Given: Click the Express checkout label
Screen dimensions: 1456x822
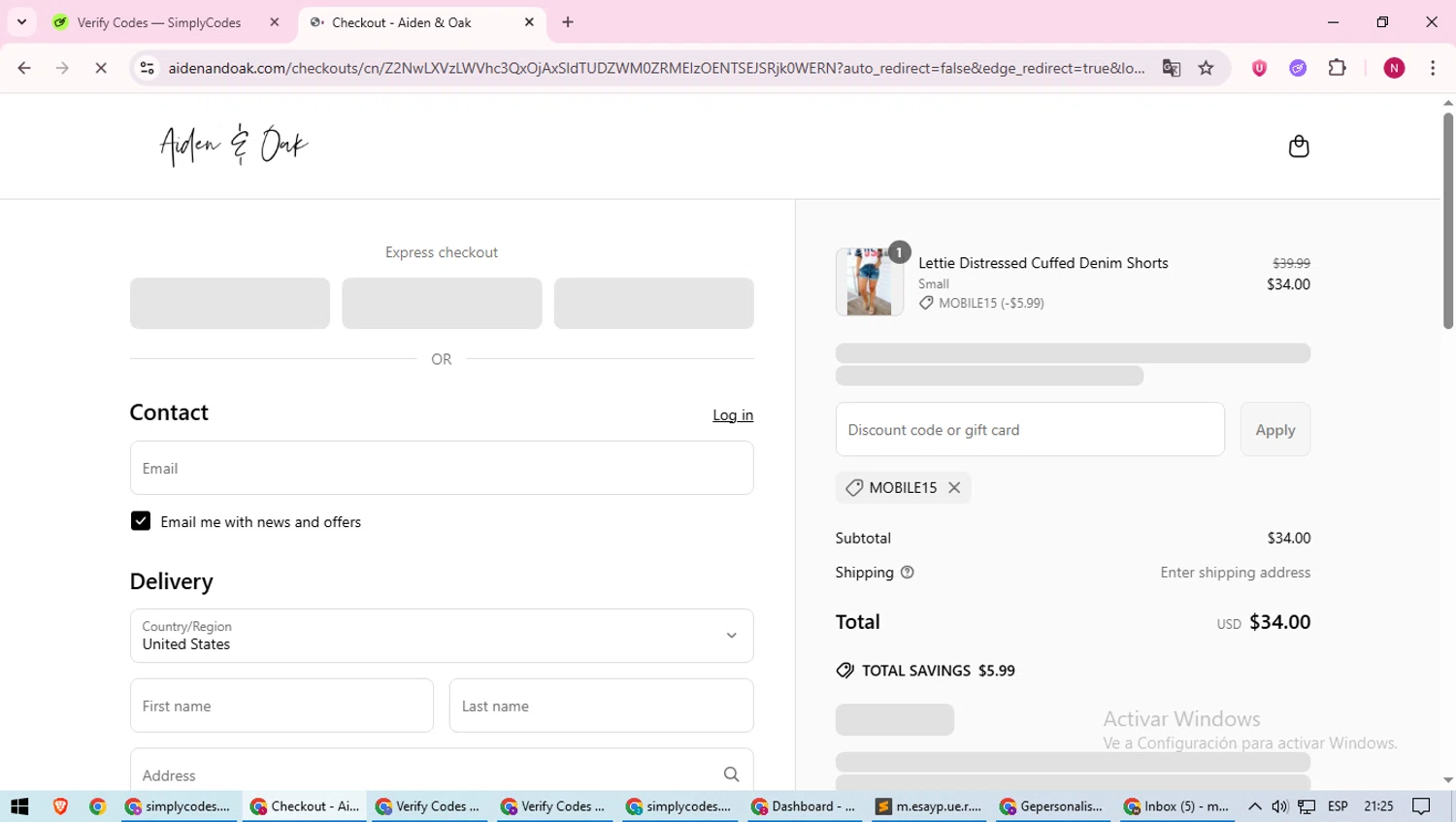Looking at the screenshot, I should coord(442,252).
